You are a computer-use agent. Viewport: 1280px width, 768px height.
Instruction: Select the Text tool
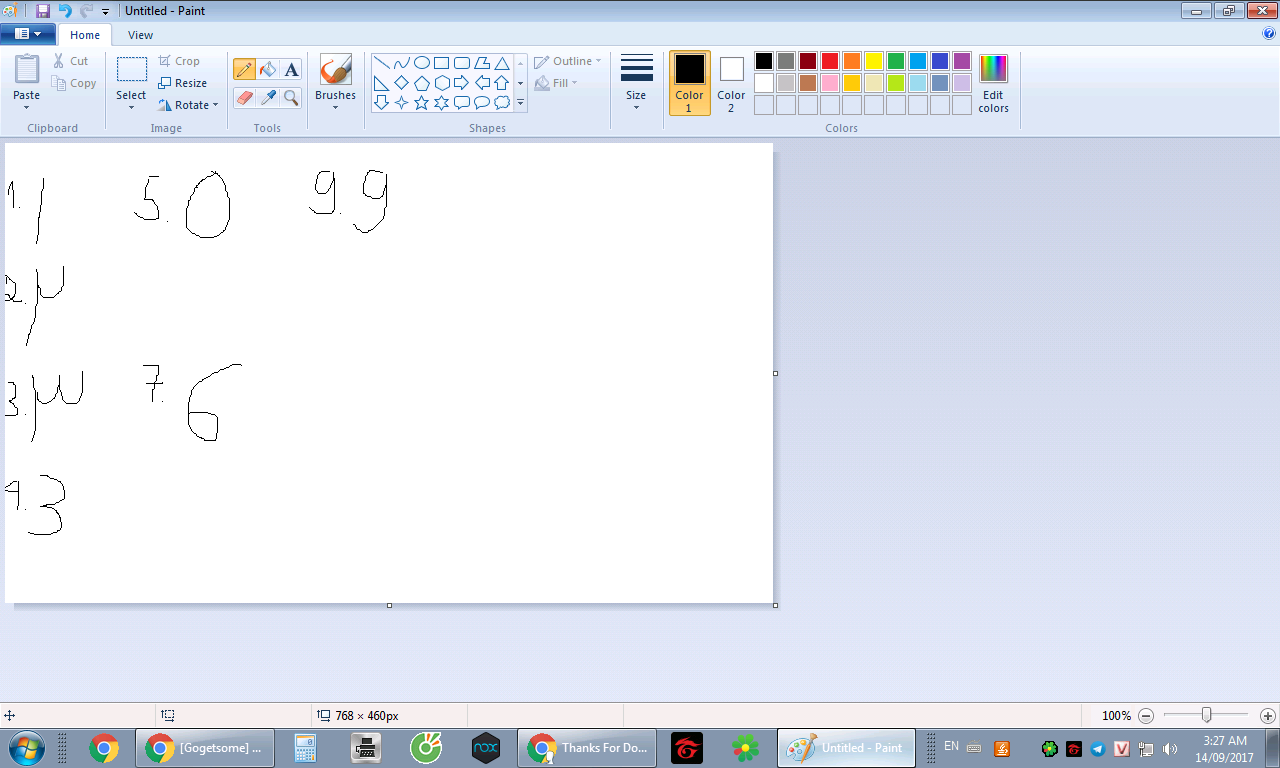pyautogui.click(x=291, y=69)
